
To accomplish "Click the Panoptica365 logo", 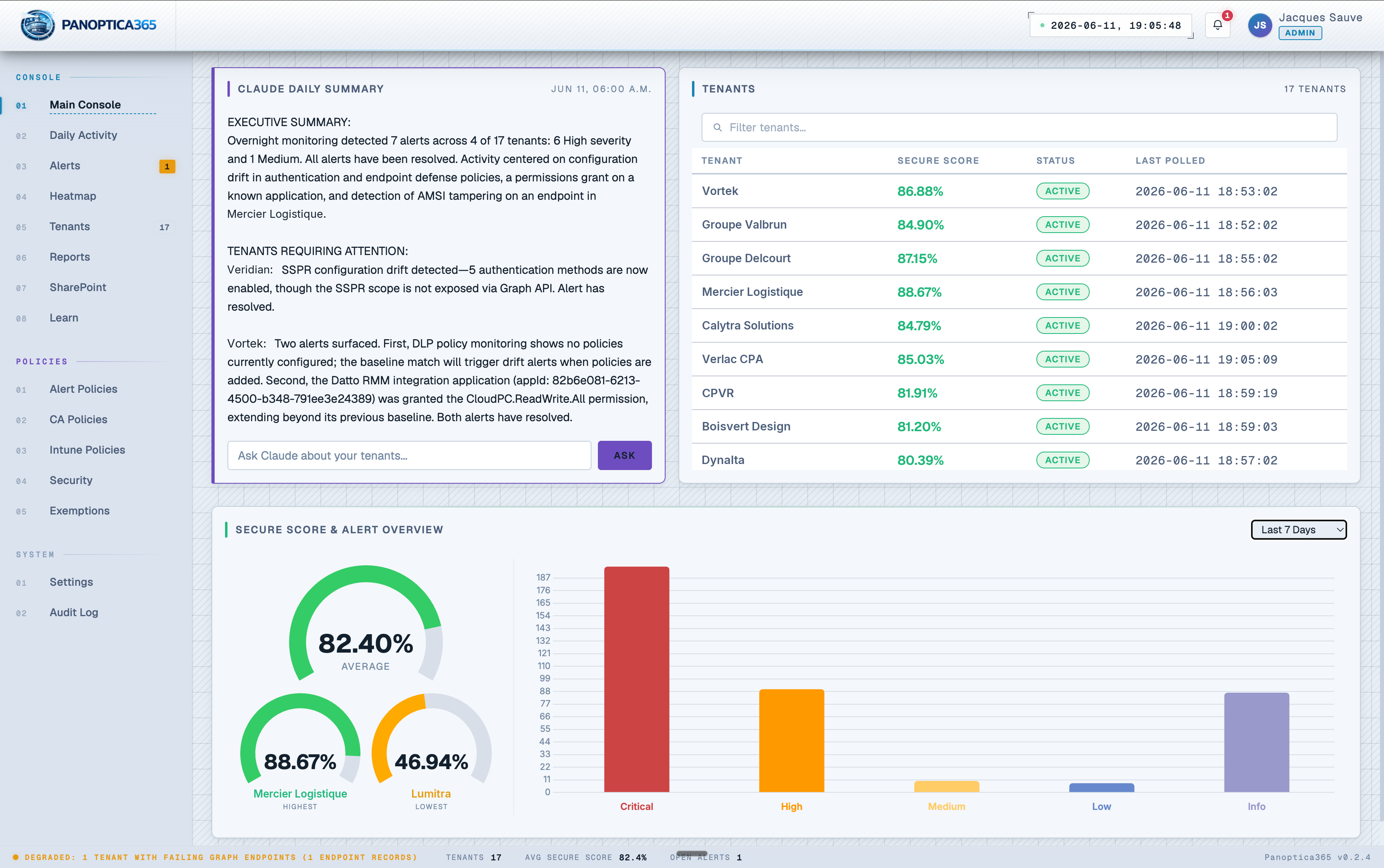I will pos(89,25).
